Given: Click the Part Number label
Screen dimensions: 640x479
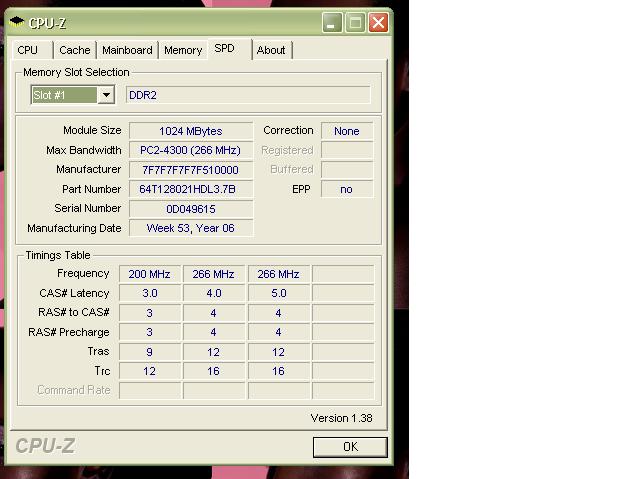Looking at the screenshot, I should coord(91,189).
